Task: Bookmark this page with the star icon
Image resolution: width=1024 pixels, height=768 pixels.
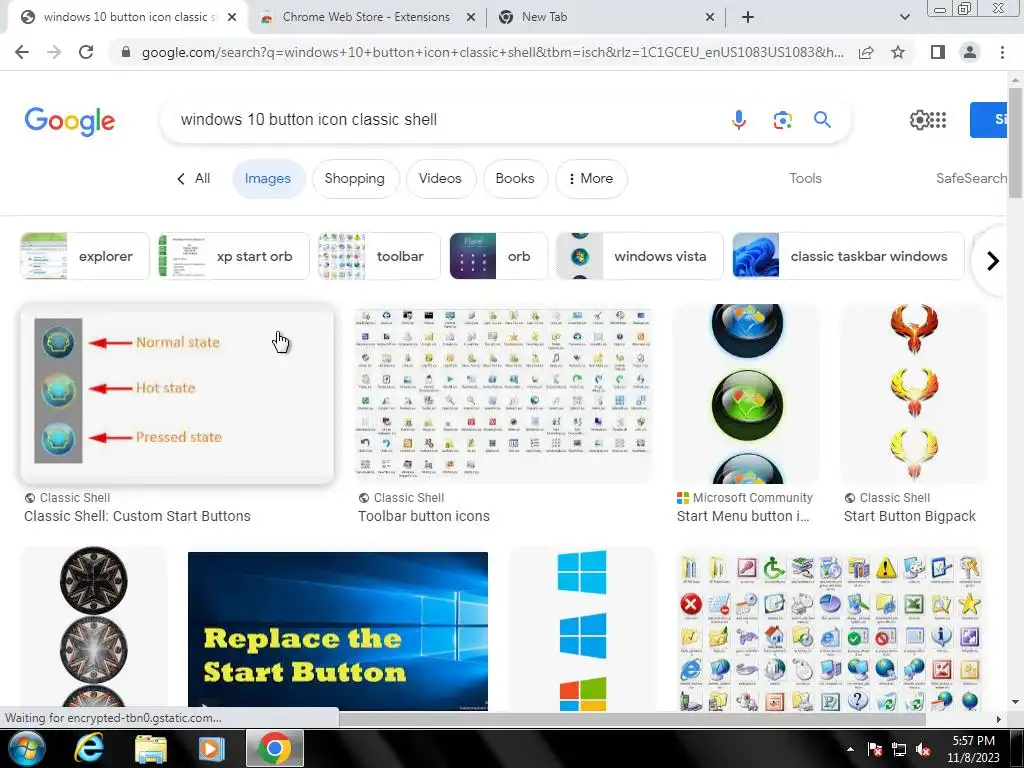Action: (898, 52)
